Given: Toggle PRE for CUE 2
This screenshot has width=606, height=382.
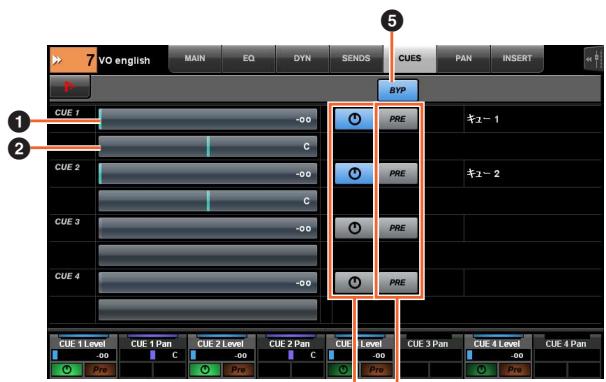Looking at the screenshot, I should coord(398,174).
